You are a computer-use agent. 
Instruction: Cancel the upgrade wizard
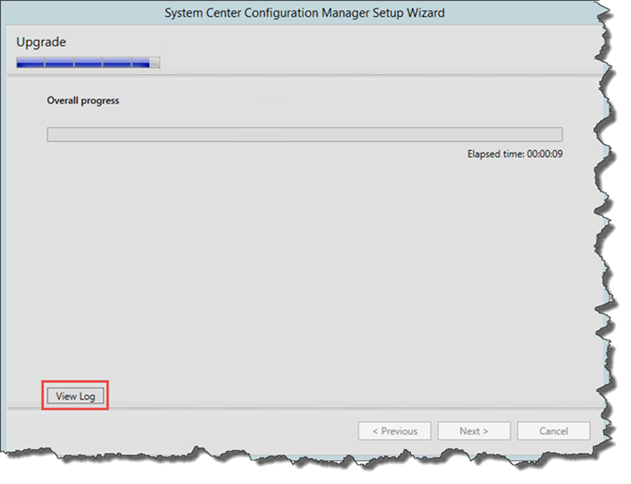coord(553,431)
